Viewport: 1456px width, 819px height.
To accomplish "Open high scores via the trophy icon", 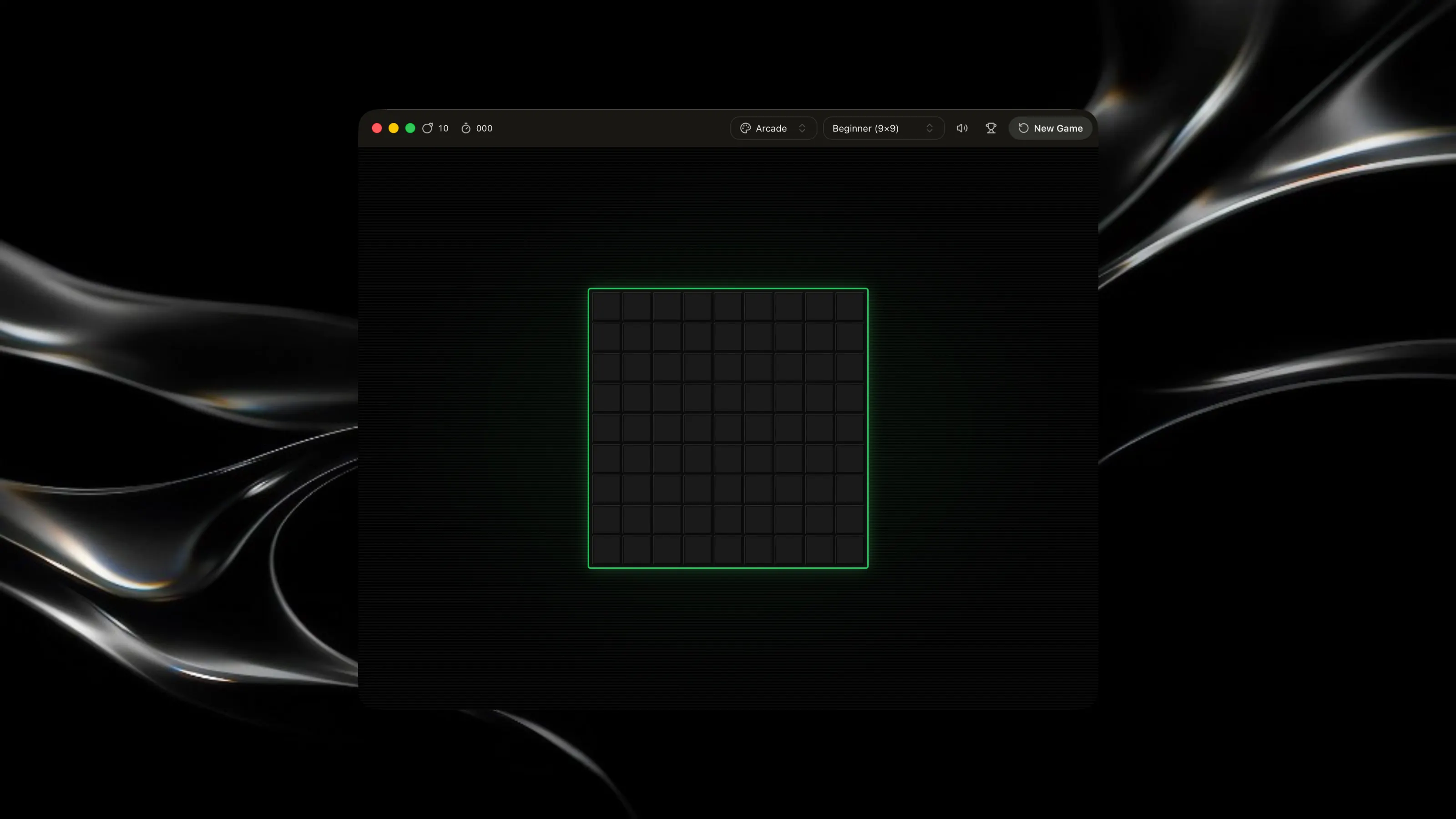I will tap(991, 128).
